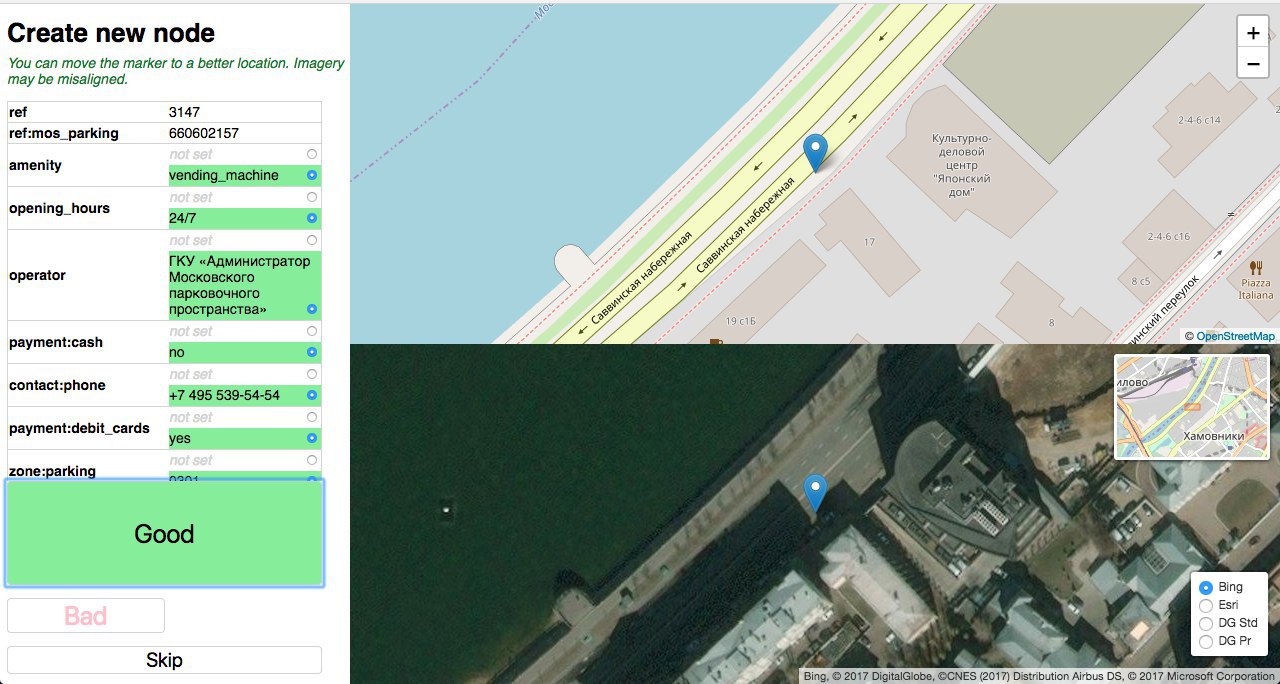The width and height of the screenshot is (1280, 684).
Task: Click the blue marker on the street map
Action: click(816, 152)
